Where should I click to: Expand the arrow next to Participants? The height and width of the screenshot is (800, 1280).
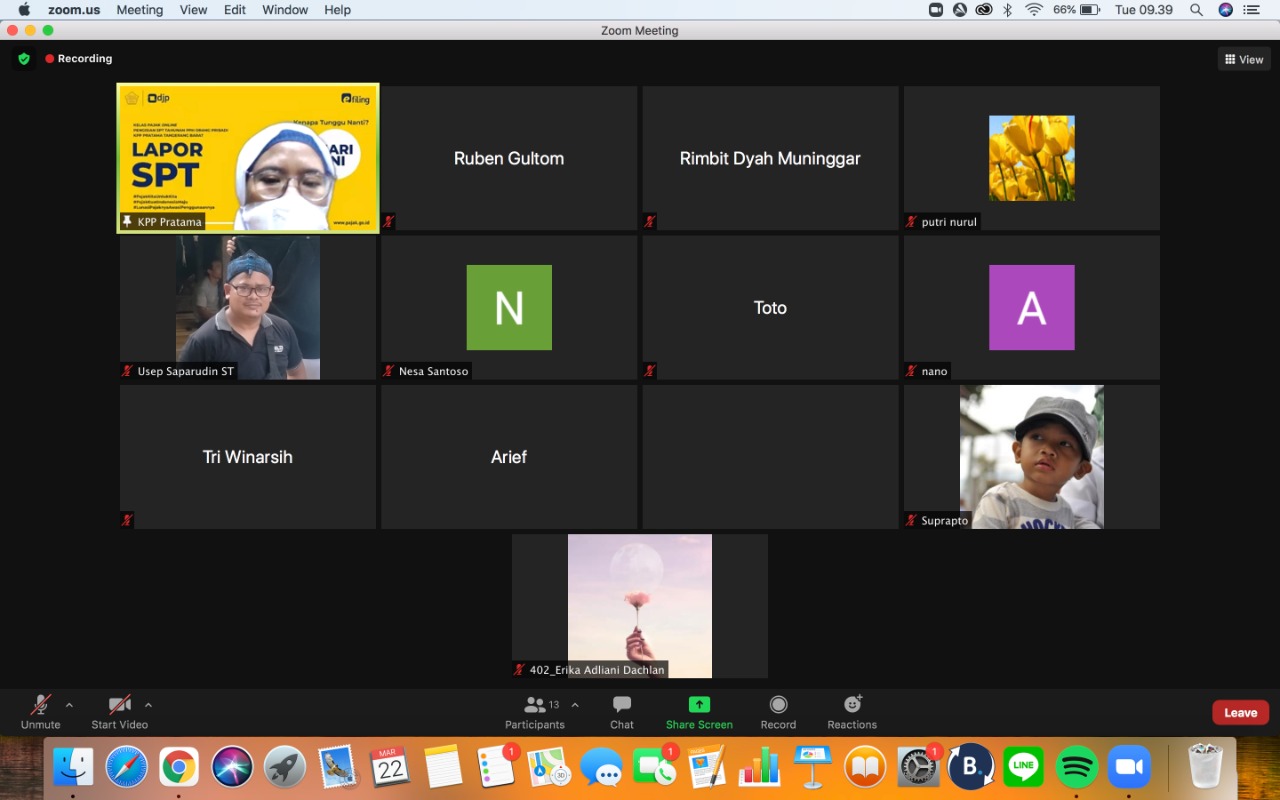(x=575, y=704)
